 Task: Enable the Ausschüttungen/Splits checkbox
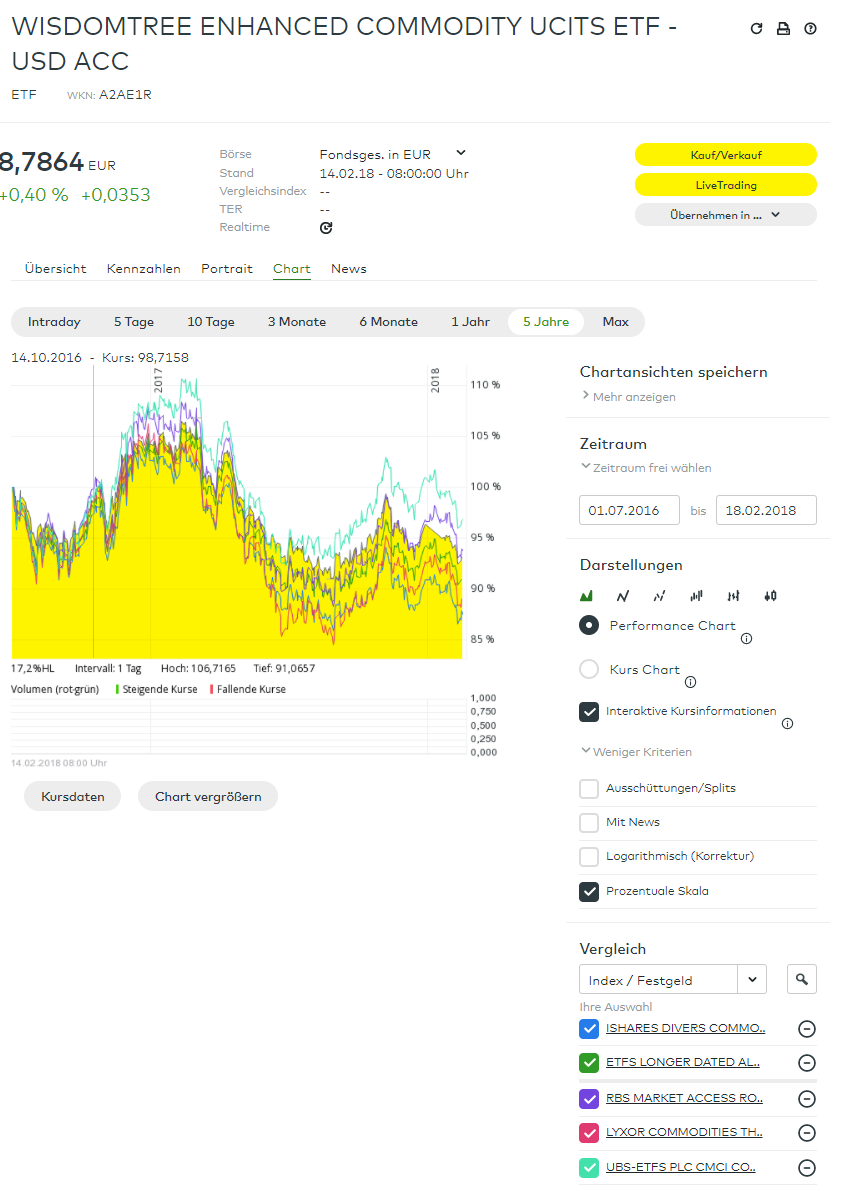pyautogui.click(x=589, y=788)
